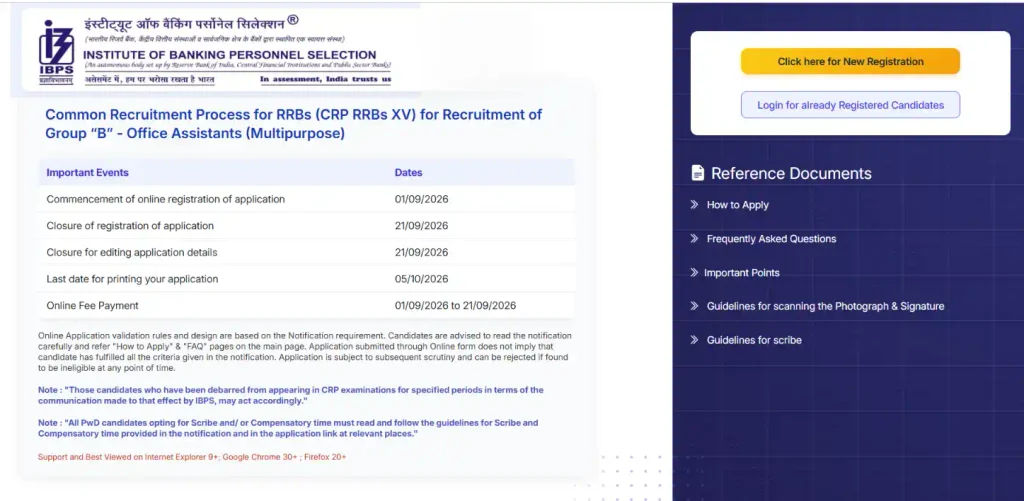This screenshot has height=501, width=1024.
Task: Click the Common Recruitment Process for RRBs title
Action: click(x=293, y=124)
